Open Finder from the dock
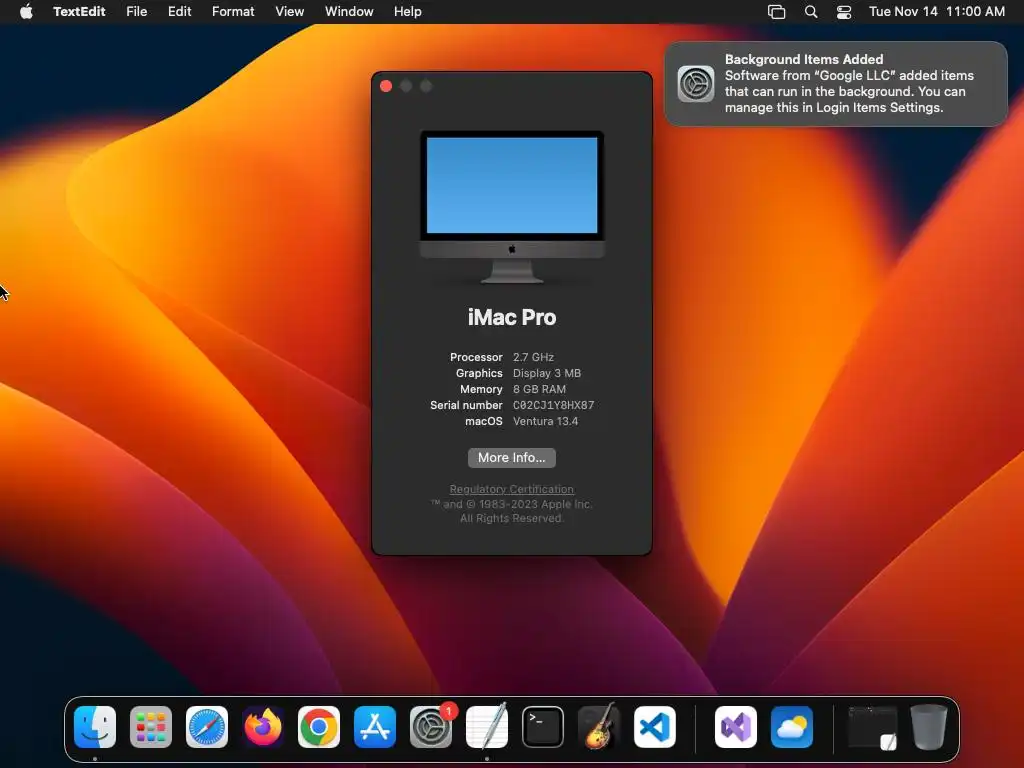The image size is (1024, 768). 95,726
